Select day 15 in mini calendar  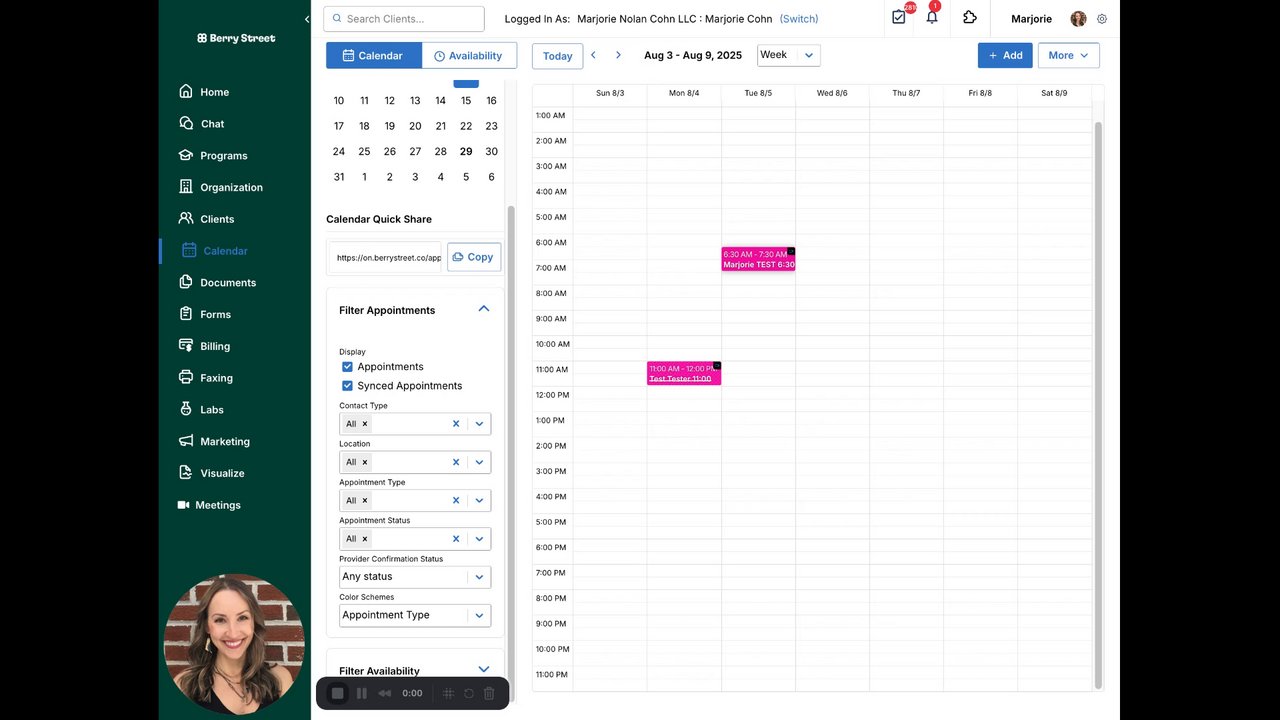tap(466, 101)
